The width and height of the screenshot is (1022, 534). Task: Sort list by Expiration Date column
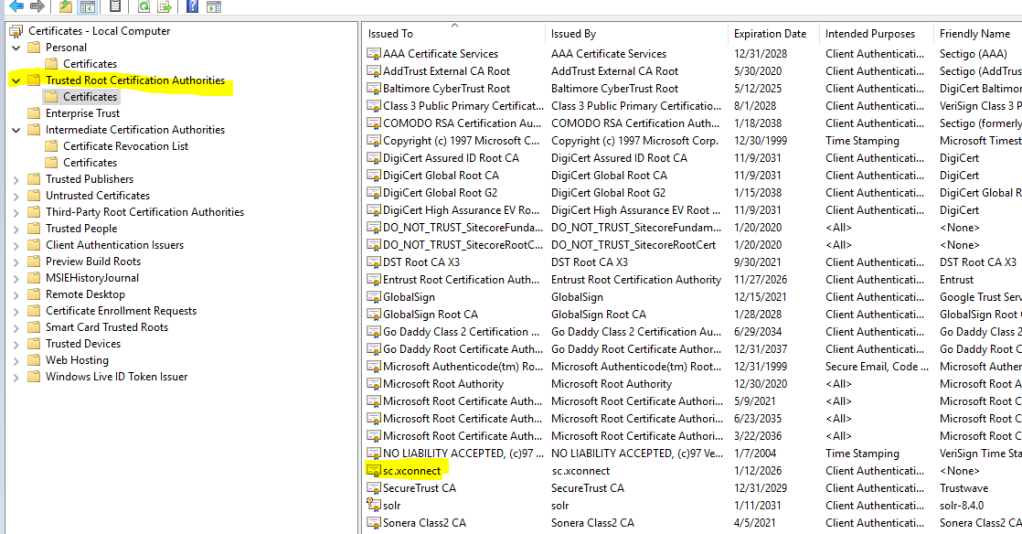click(769, 34)
